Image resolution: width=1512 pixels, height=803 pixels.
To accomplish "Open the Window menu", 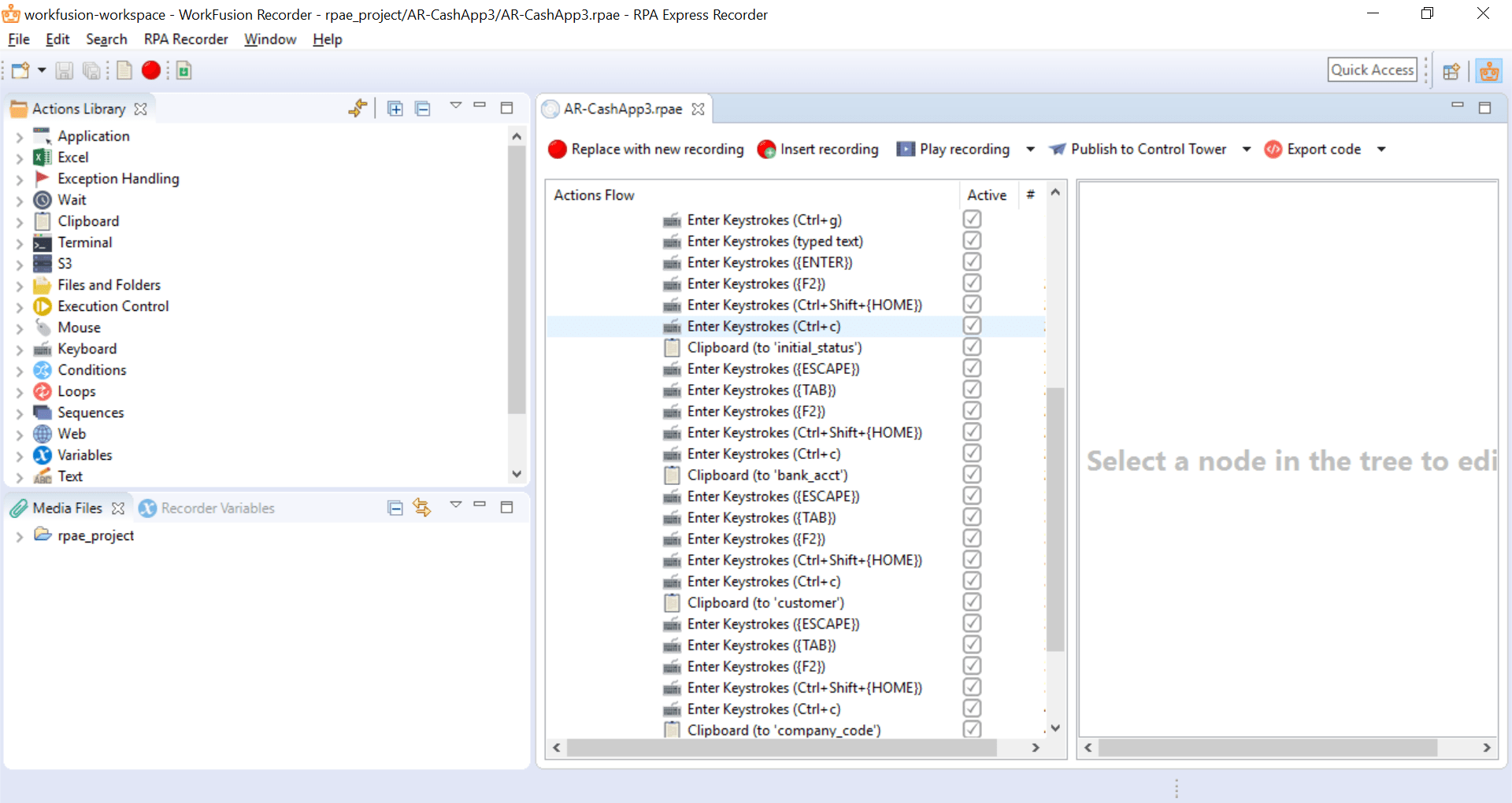I will click(270, 39).
